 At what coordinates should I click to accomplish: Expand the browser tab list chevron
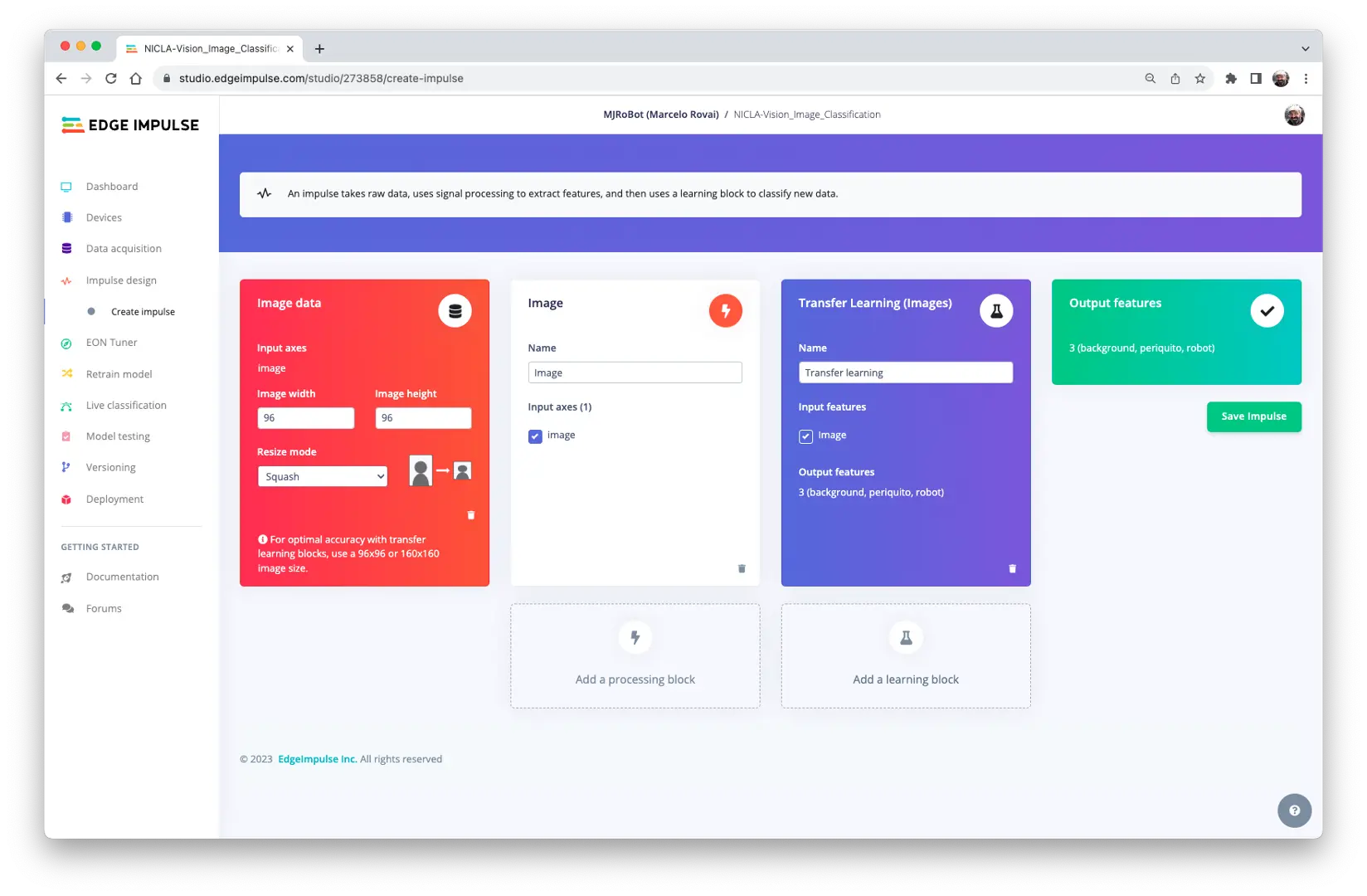click(x=1305, y=49)
